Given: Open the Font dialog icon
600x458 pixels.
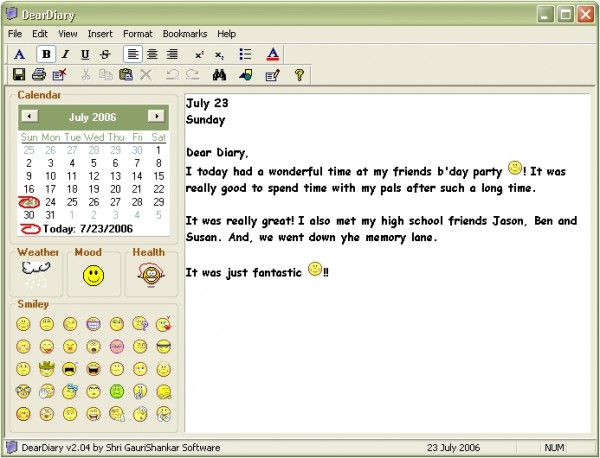Looking at the screenshot, I should point(20,54).
